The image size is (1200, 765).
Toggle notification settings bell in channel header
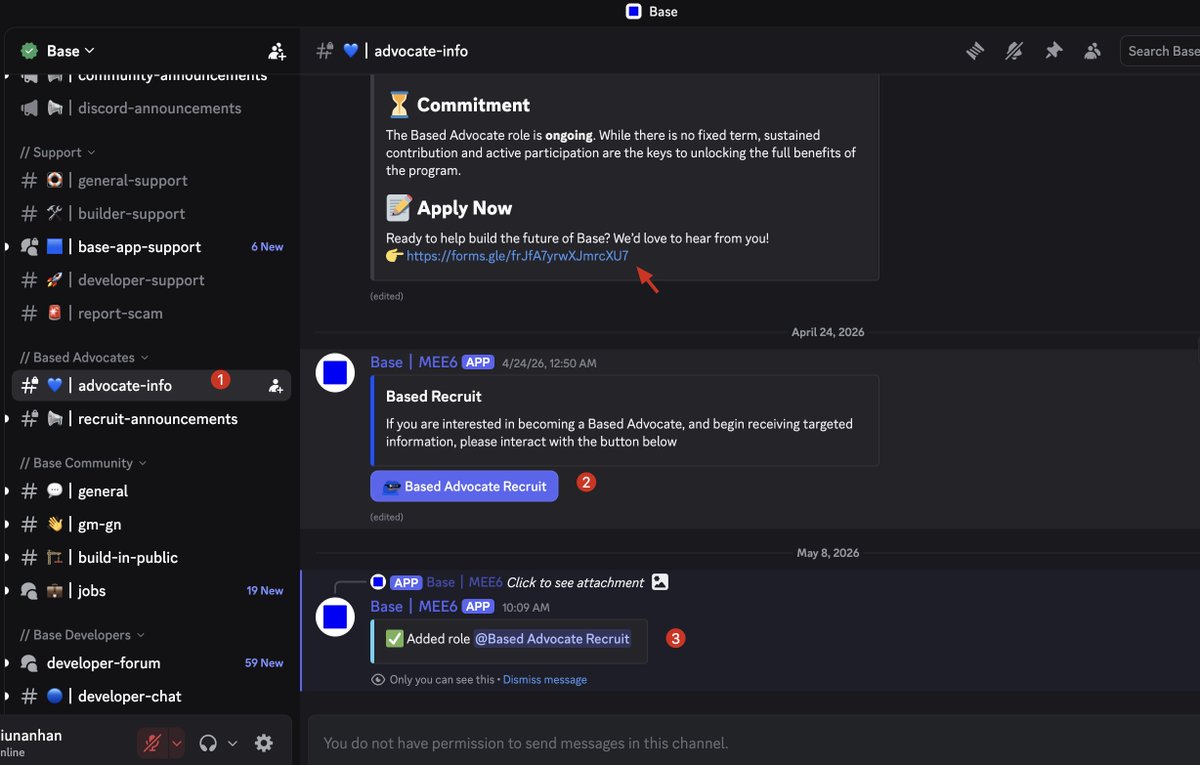click(1014, 51)
